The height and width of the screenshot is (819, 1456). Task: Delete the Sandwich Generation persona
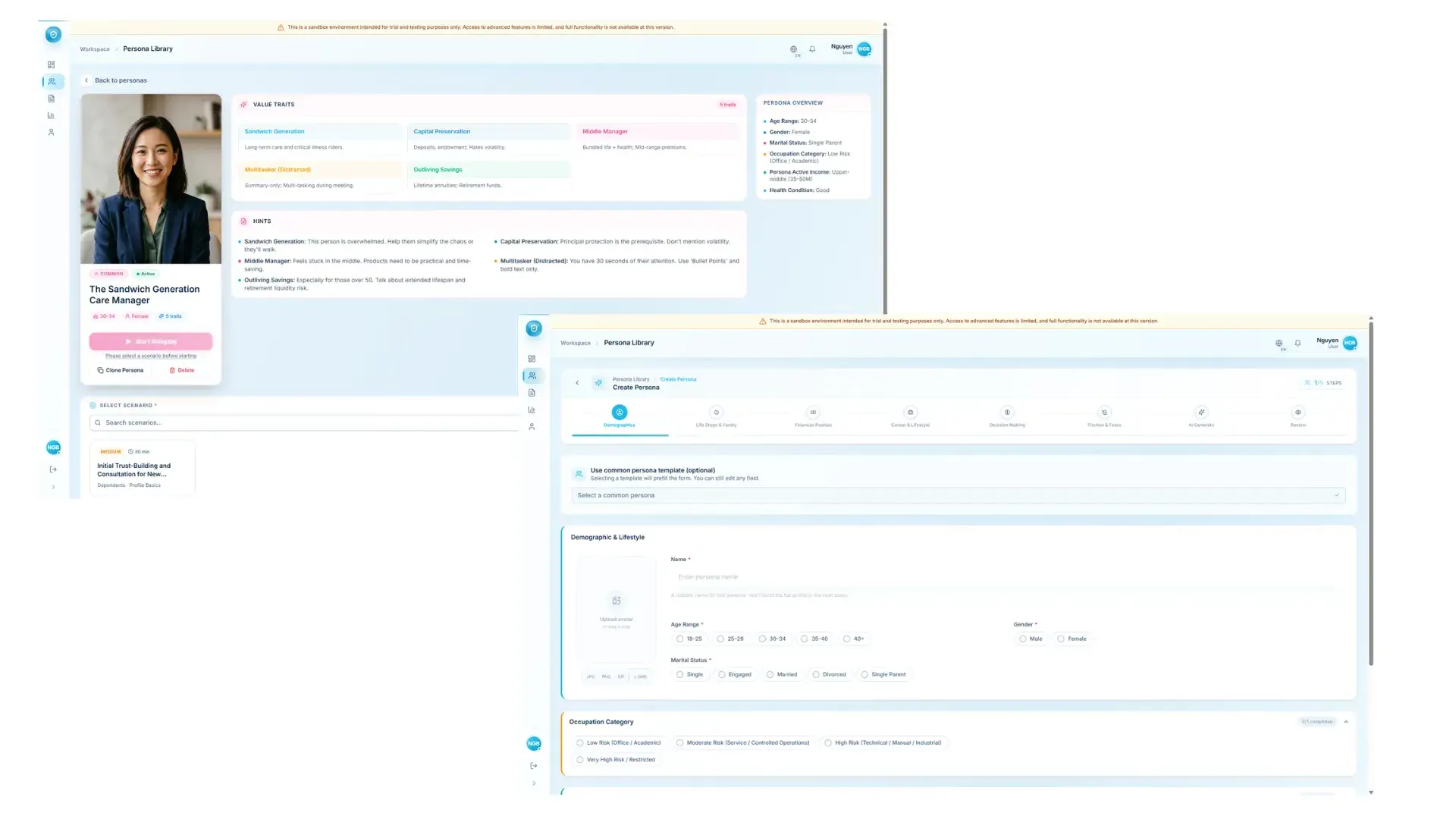(182, 371)
